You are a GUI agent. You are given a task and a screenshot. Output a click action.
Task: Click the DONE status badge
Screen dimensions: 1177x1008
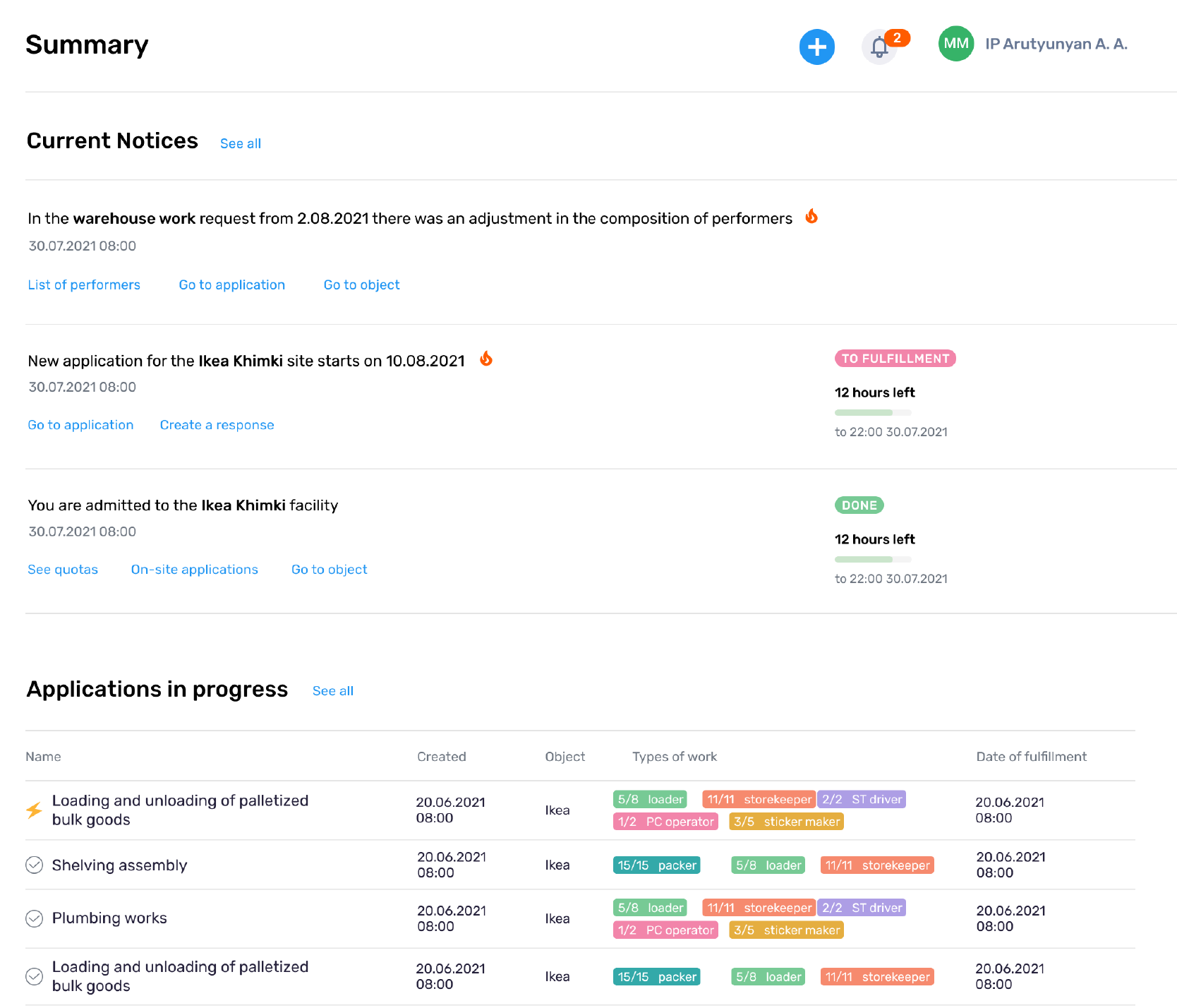point(859,505)
